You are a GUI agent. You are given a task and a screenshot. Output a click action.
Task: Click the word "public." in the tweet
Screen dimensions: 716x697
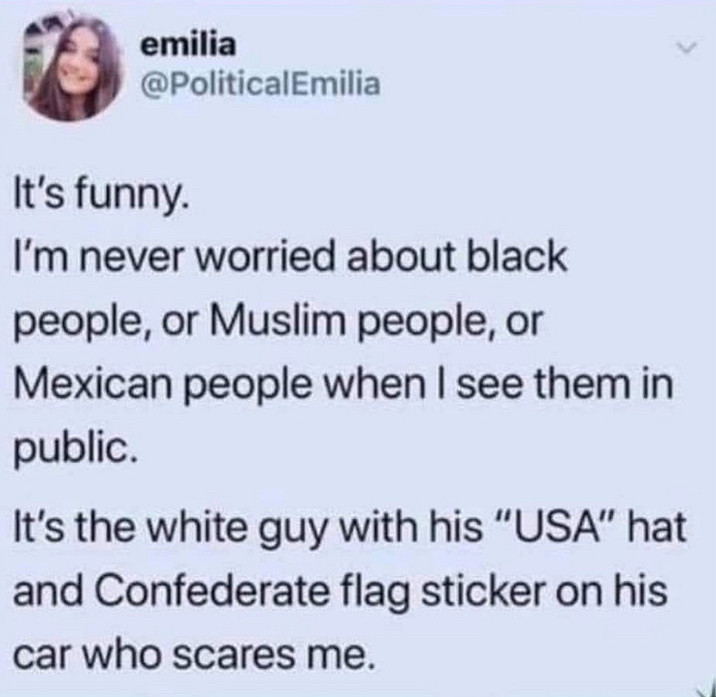tap(74, 450)
